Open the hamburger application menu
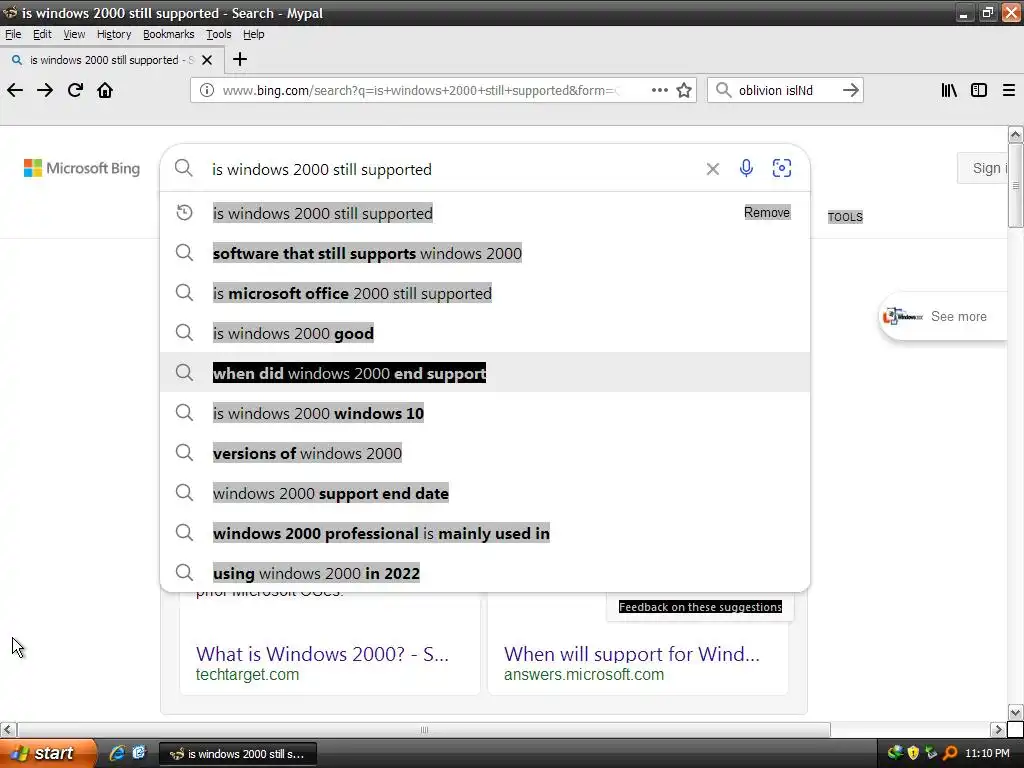 [1008, 90]
